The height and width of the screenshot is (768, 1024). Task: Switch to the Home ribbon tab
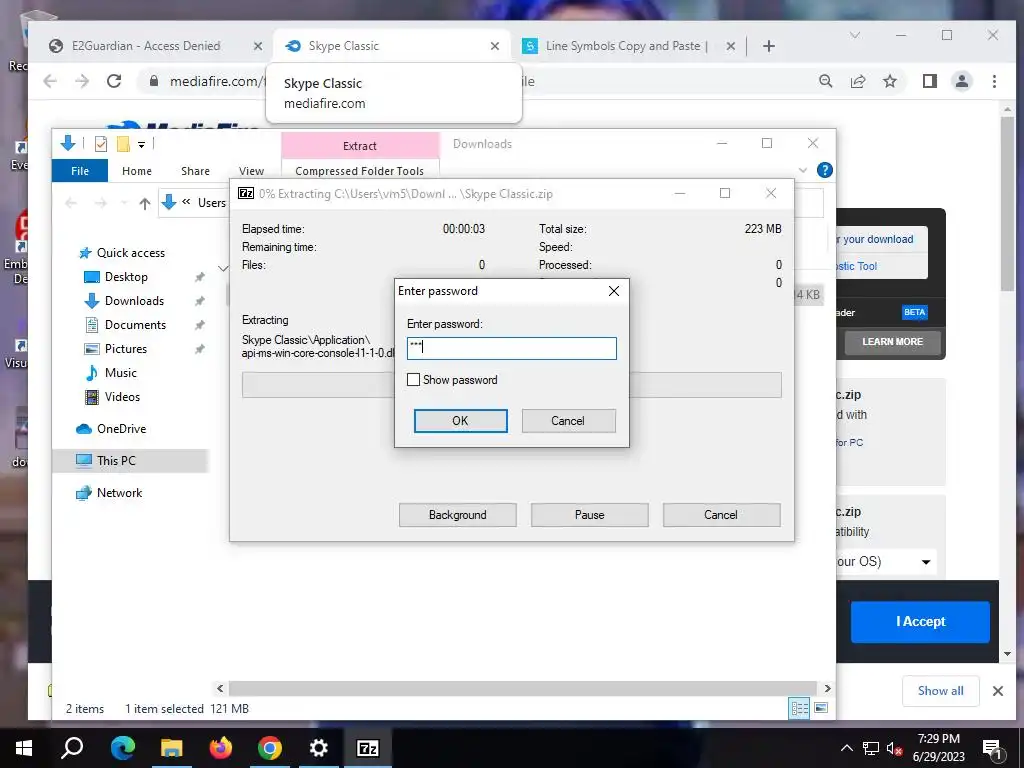pyautogui.click(x=136, y=170)
